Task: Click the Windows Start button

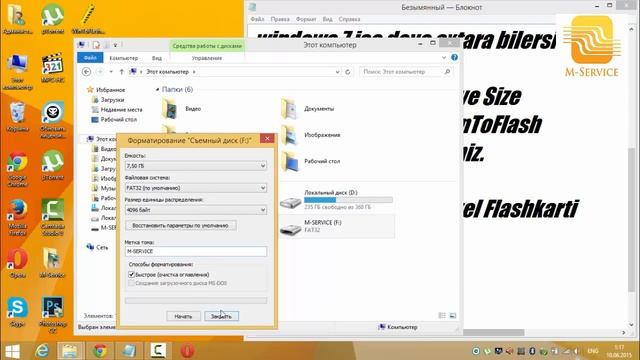Action: [12, 351]
